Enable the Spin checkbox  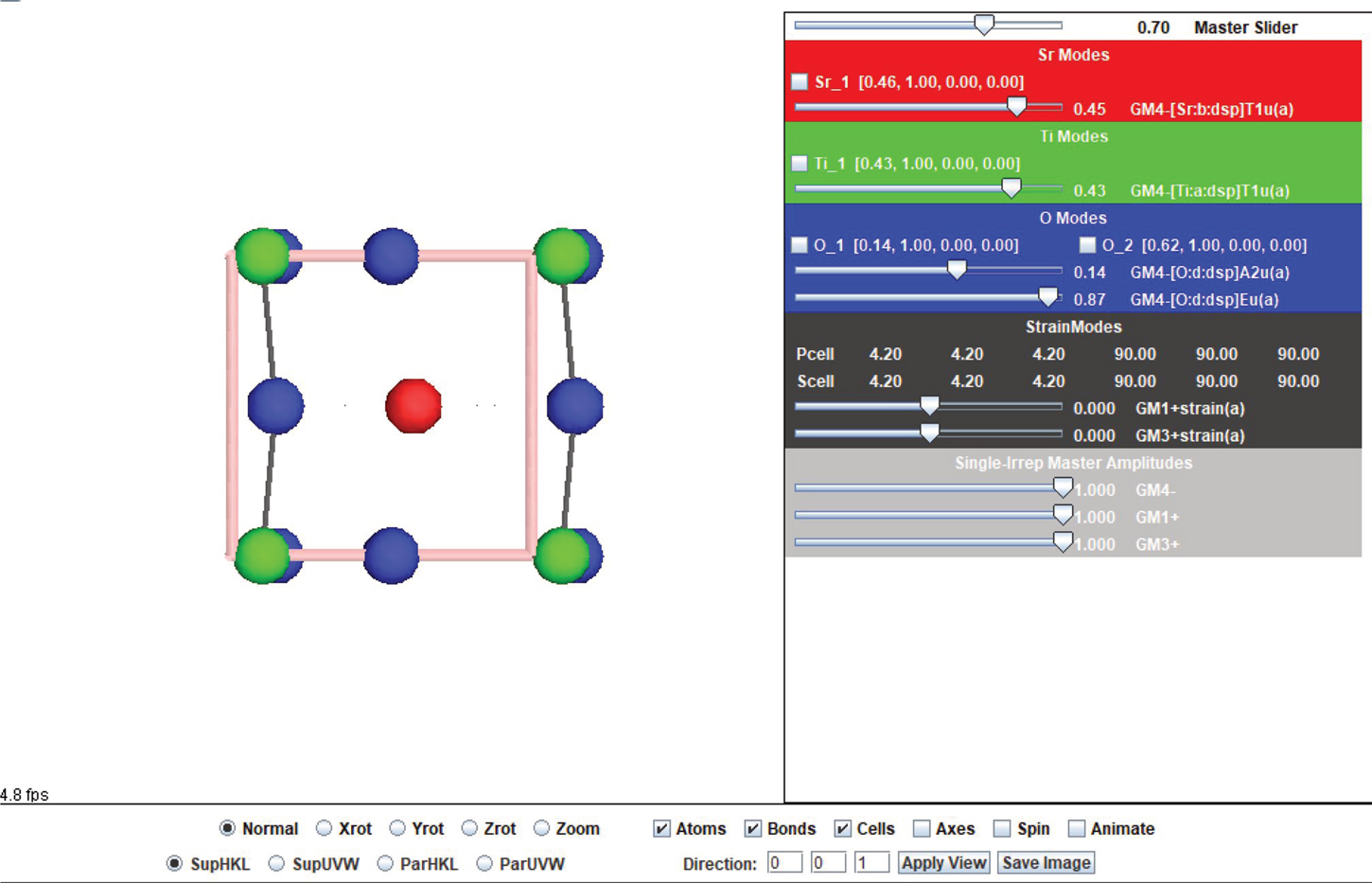coord(1002,829)
